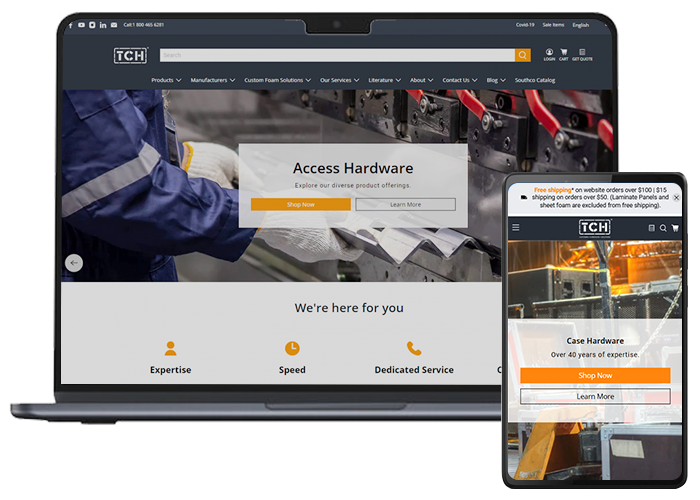Expand the Manufacturers dropdown menu
Image resolution: width=700 pixels, height=500 pixels.
coord(212,80)
